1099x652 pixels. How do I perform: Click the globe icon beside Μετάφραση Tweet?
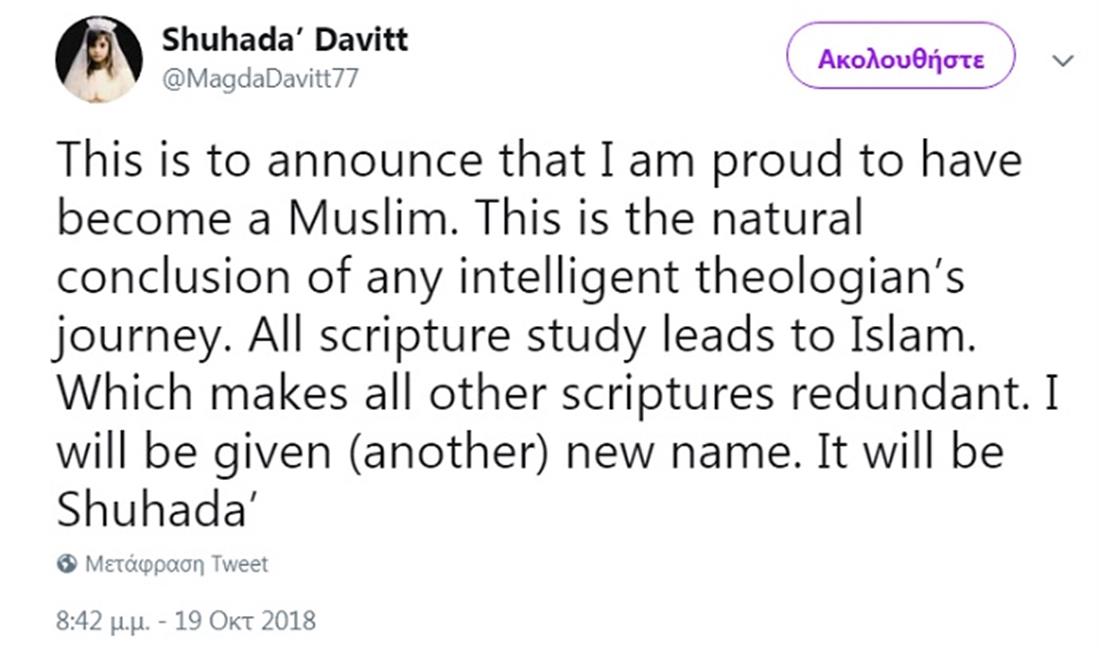(x=66, y=564)
